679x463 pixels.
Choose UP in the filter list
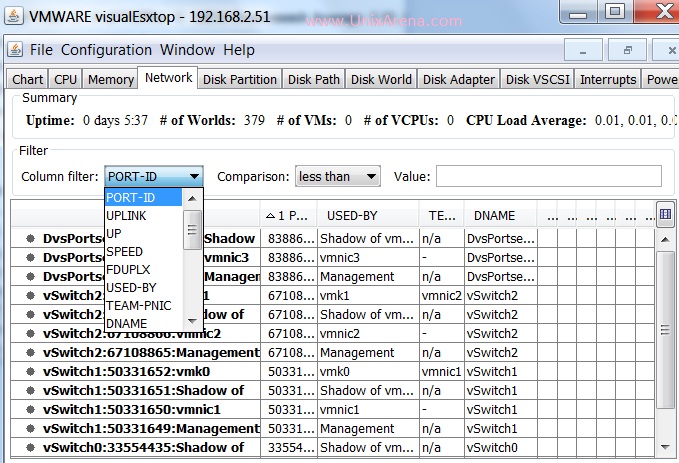click(x=143, y=233)
